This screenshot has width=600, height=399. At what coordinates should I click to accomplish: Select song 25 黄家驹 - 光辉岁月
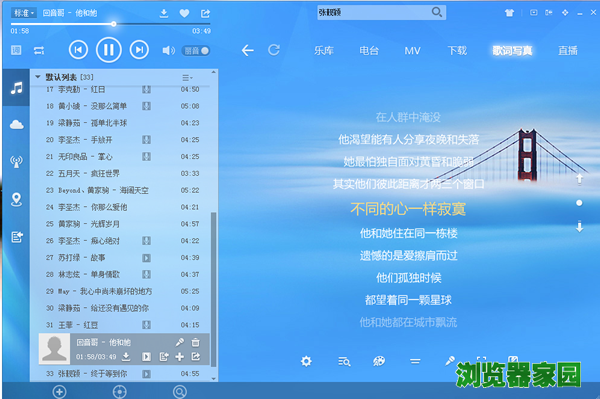pyautogui.click(x=120, y=224)
